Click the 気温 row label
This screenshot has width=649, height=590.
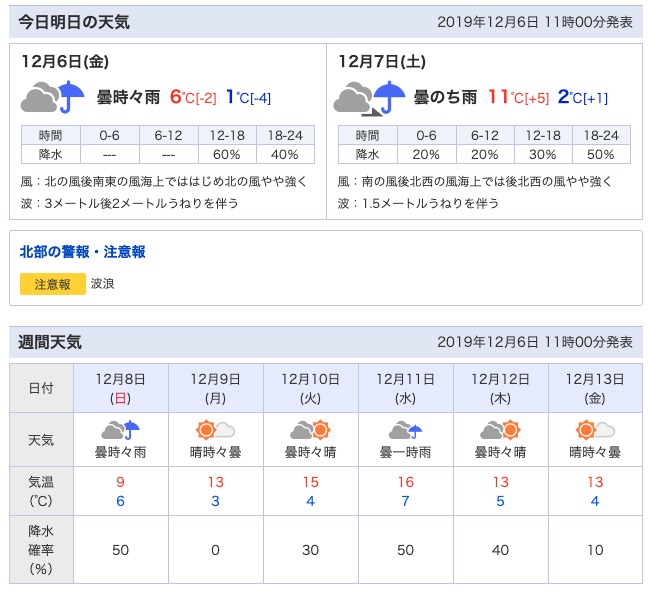click(41, 490)
